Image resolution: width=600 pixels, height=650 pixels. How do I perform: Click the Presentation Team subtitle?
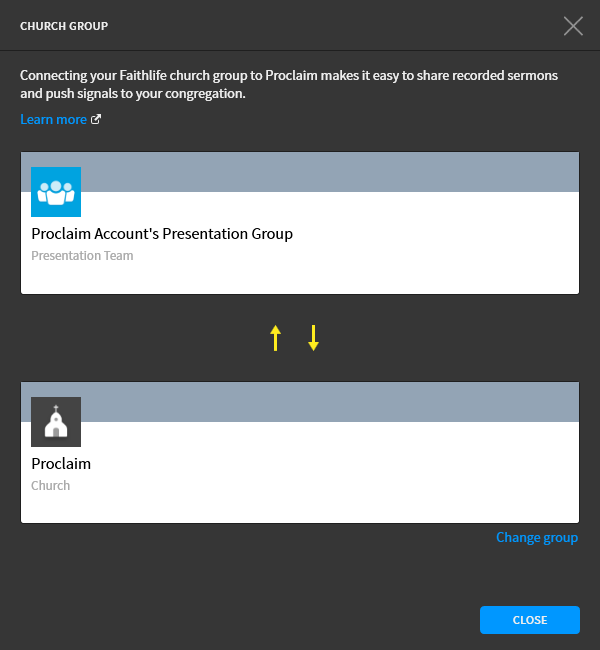click(x=82, y=256)
